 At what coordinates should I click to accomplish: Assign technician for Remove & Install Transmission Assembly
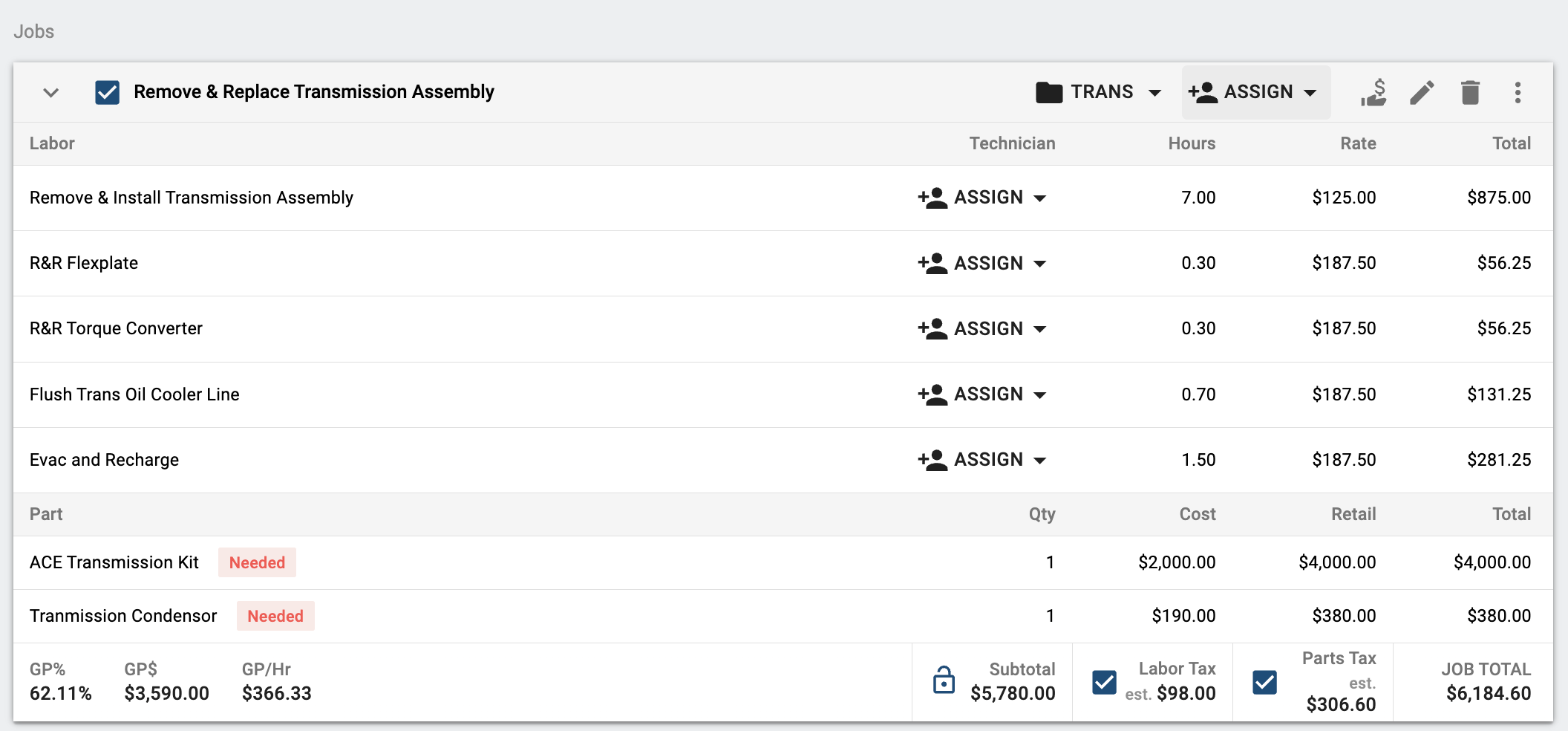coord(982,198)
